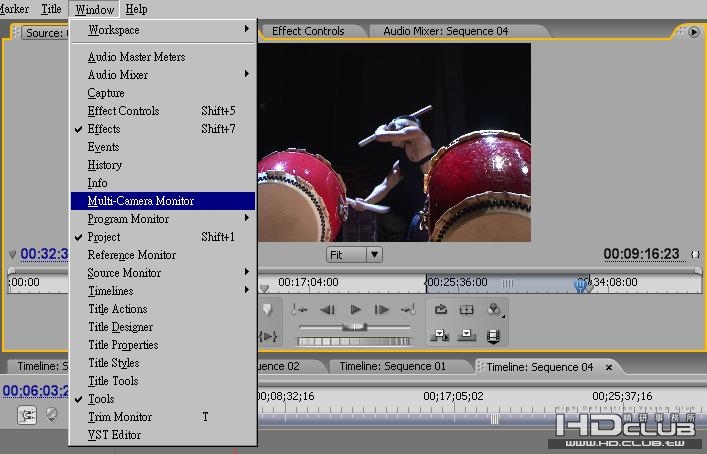Image resolution: width=707 pixels, height=454 pixels.
Task: Open Title Properties panel
Action: pos(163,345)
